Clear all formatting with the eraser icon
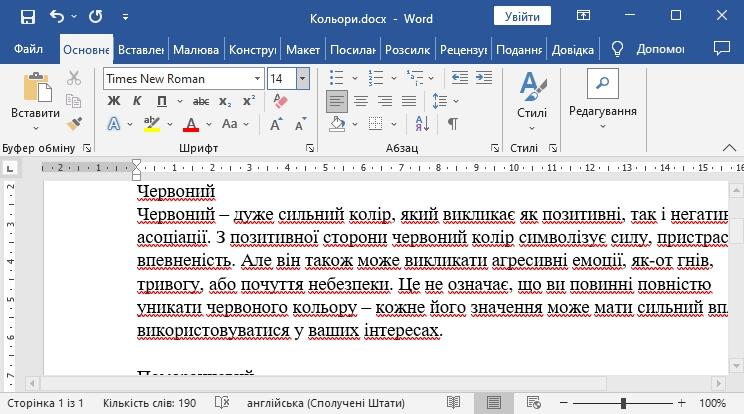The width and height of the screenshot is (744, 414). pyautogui.click(x=280, y=101)
